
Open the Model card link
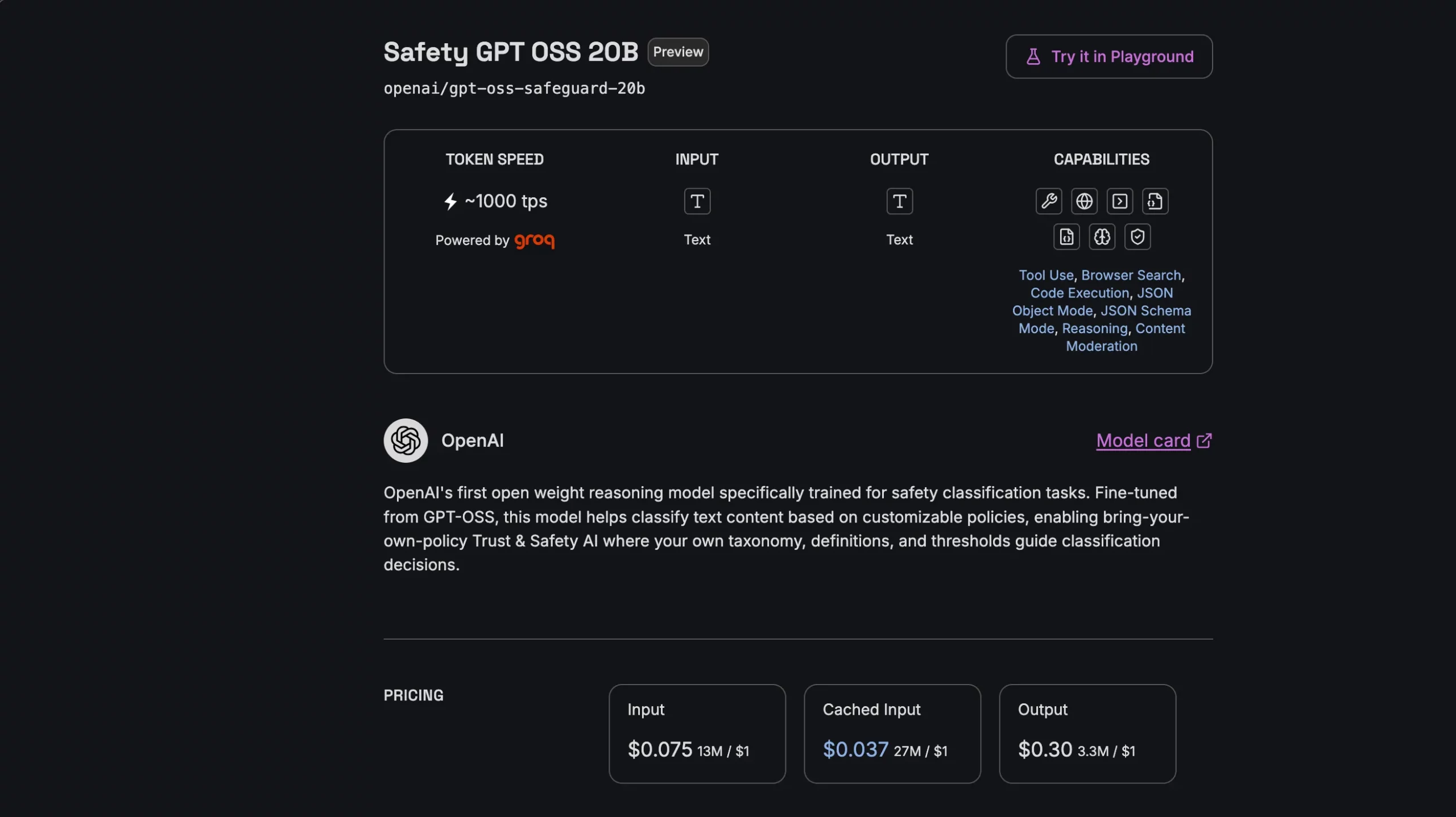[1142, 440]
